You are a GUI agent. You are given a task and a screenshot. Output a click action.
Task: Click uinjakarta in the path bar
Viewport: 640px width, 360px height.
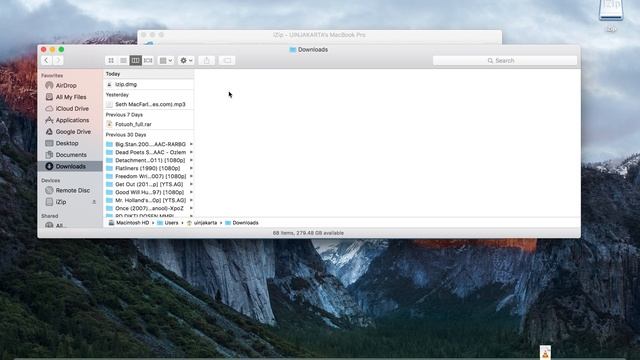[202, 223]
